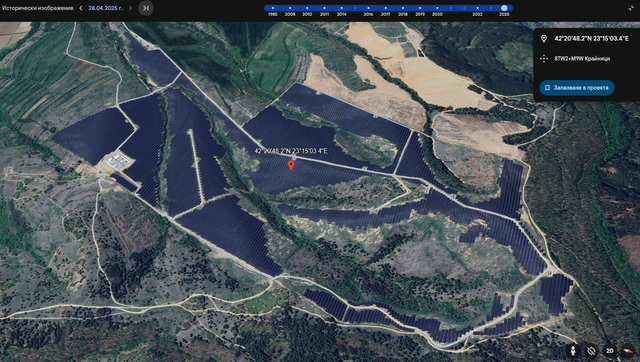
Task: Click the Запазване в проекта button
Action: (577, 88)
